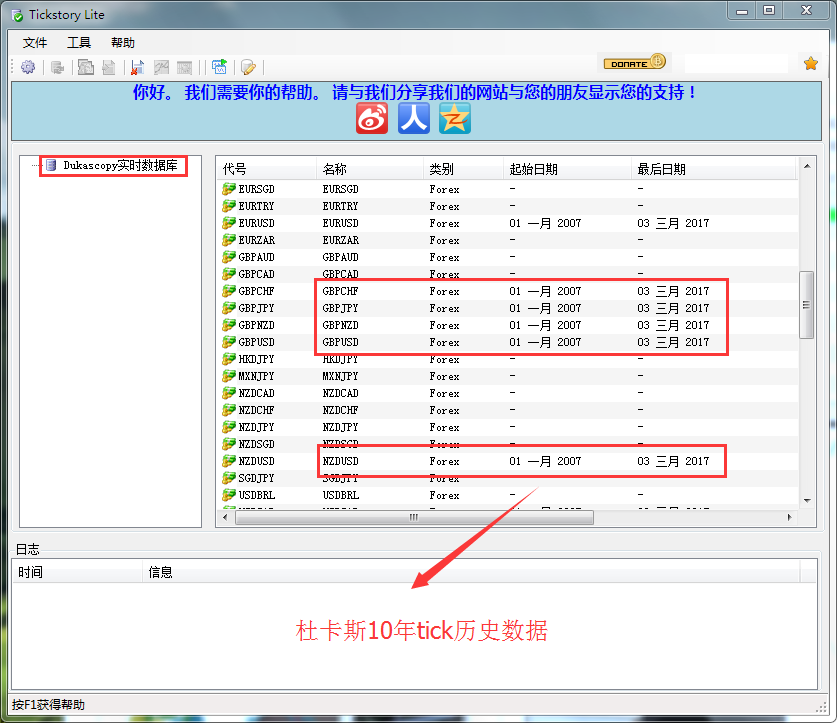
Task: Click the NZDJPY symbol icon
Action: [x=229, y=427]
